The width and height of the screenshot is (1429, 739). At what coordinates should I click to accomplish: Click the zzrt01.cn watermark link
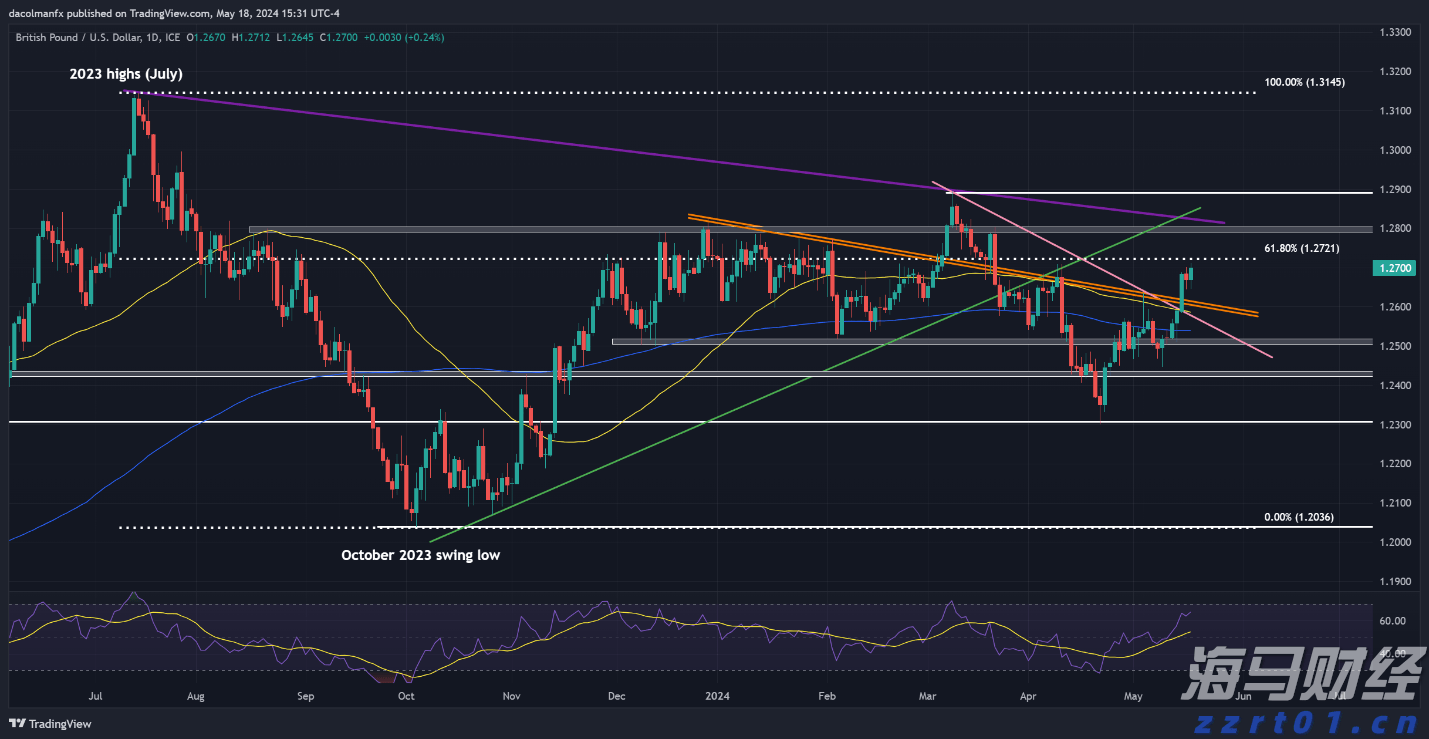click(x=1300, y=718)
